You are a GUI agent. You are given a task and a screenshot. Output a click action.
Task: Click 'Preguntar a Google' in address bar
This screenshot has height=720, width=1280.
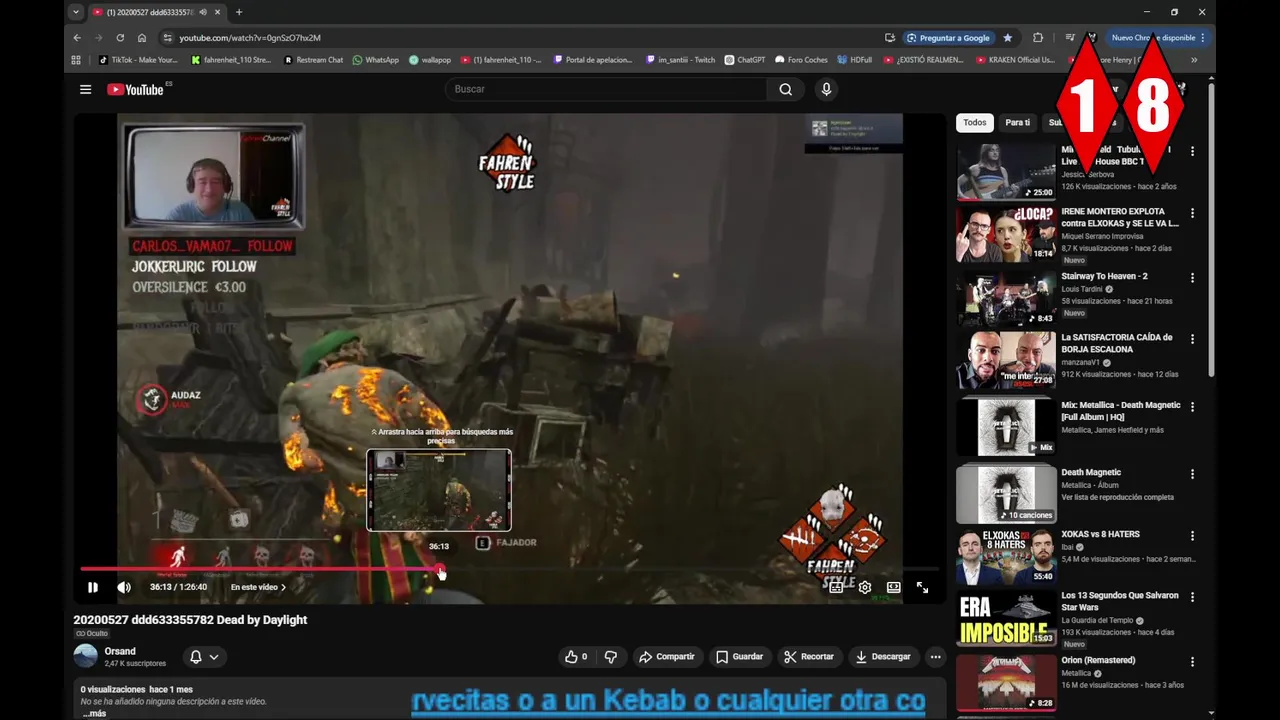[947, 38]
